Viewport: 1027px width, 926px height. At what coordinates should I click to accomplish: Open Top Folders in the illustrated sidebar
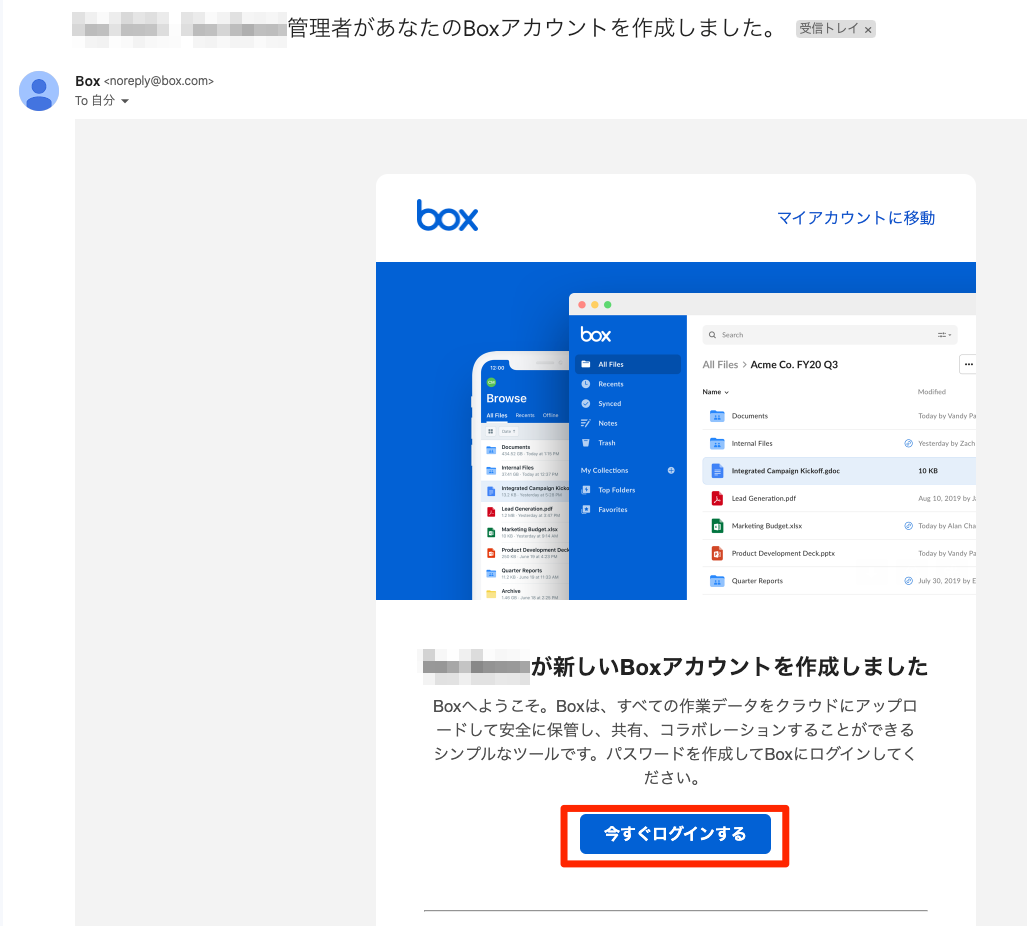(x=616, y=490)
